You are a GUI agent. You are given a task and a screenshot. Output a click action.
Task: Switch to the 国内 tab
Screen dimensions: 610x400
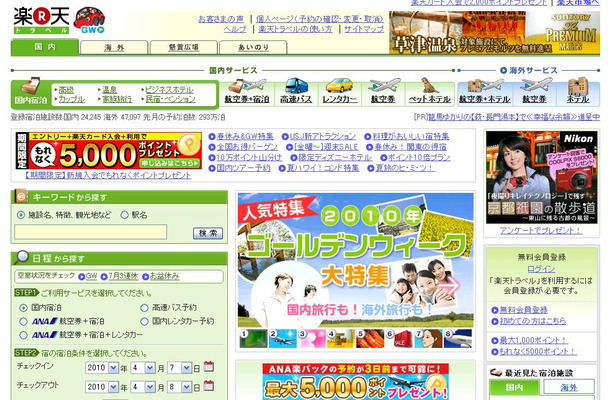[45, 47]
